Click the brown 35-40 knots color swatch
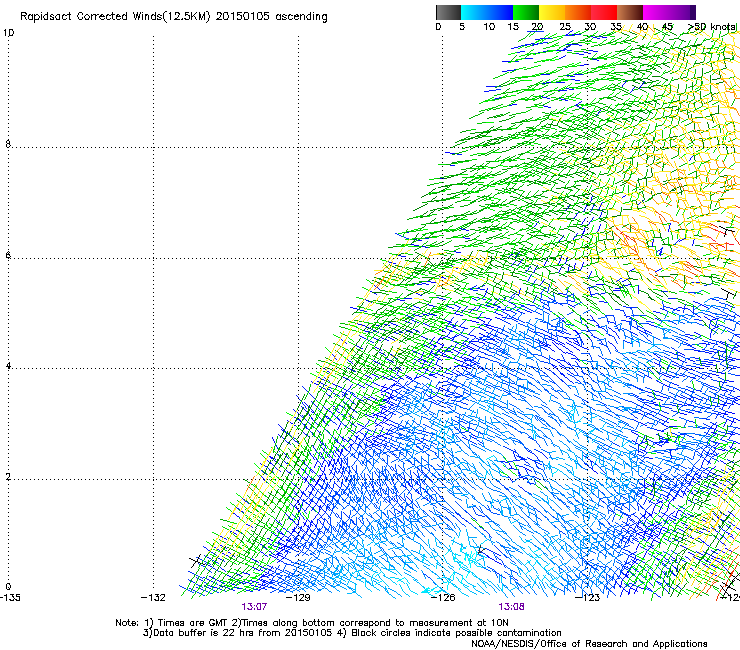Image resolution: width=740 pixels, height=650 pixels. click(630, 12)
